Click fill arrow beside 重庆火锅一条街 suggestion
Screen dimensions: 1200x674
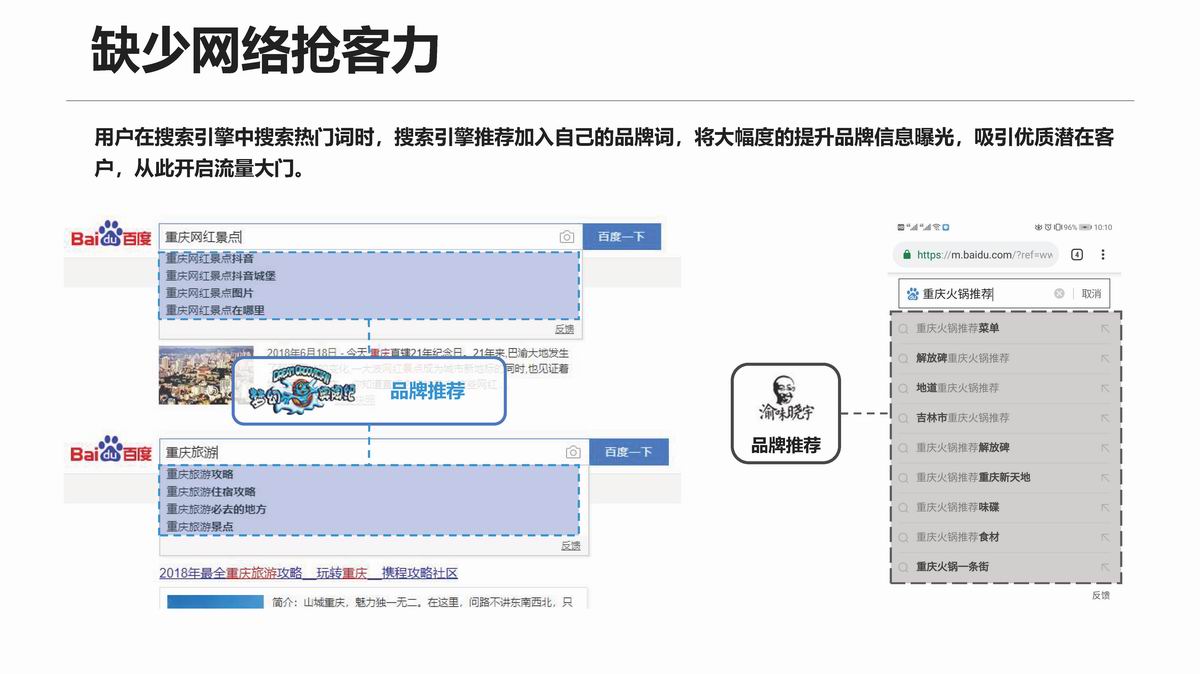(x=1105, y=567)
